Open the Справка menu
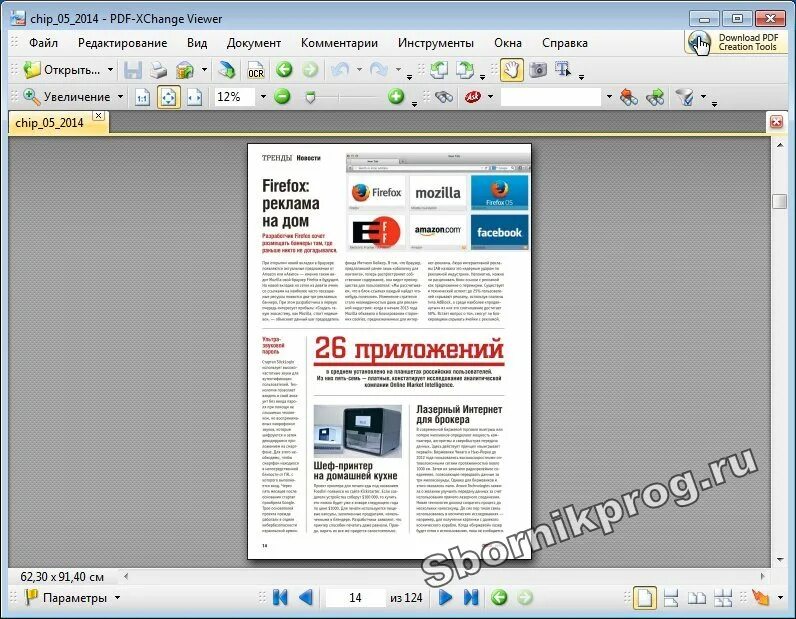Image resolution: width=796 pixels, height=619 pixels. pyautogui.click(x=565, y=43)
